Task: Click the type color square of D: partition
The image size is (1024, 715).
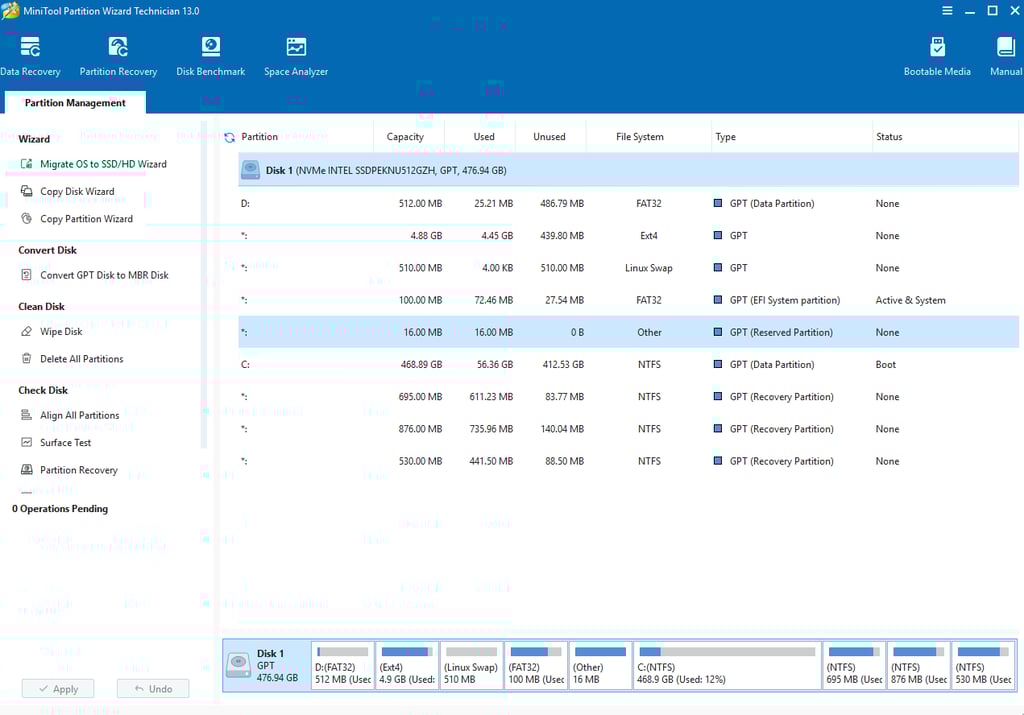Action: point(718,203)
